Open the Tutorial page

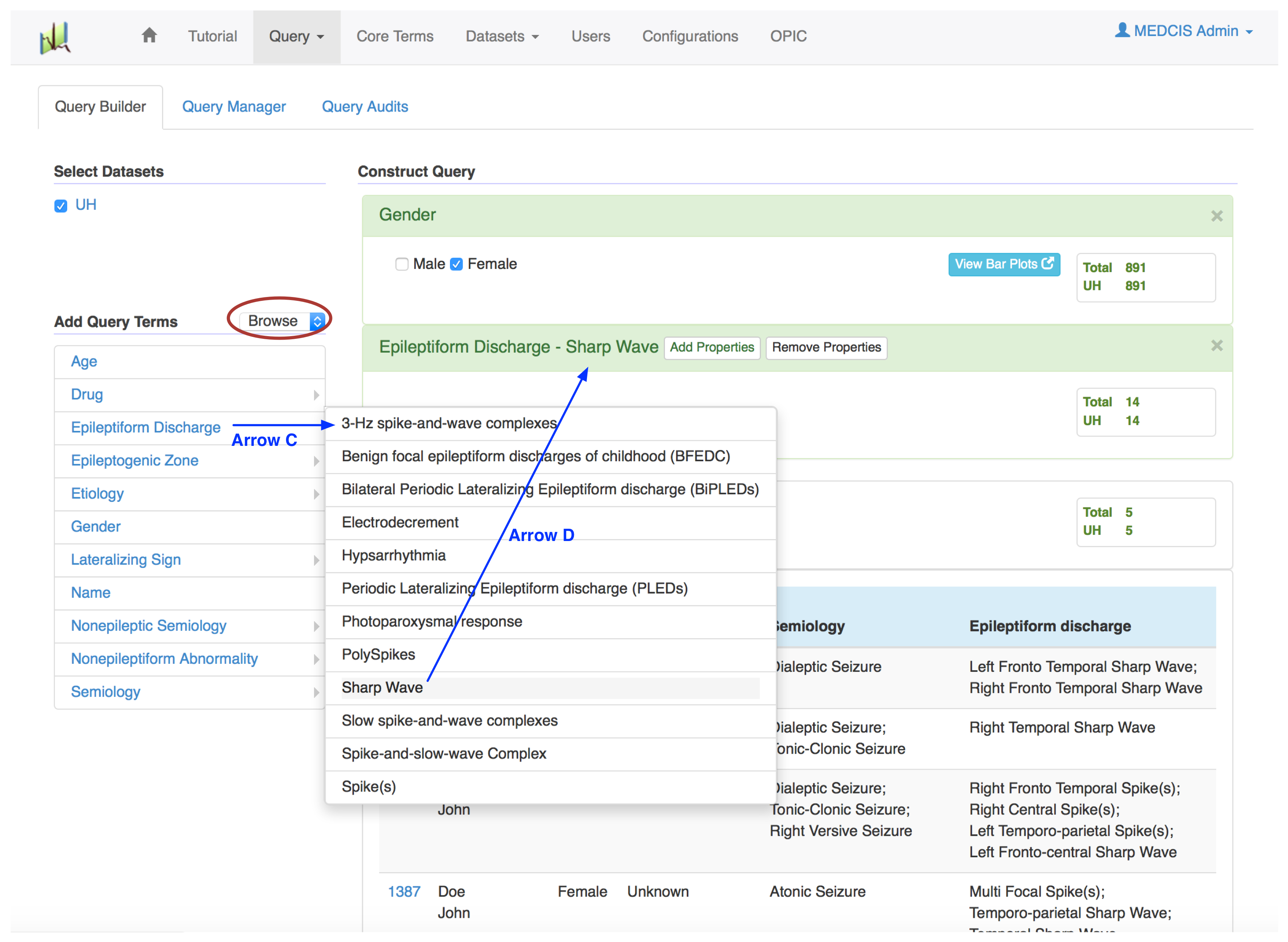click(212, 36)
